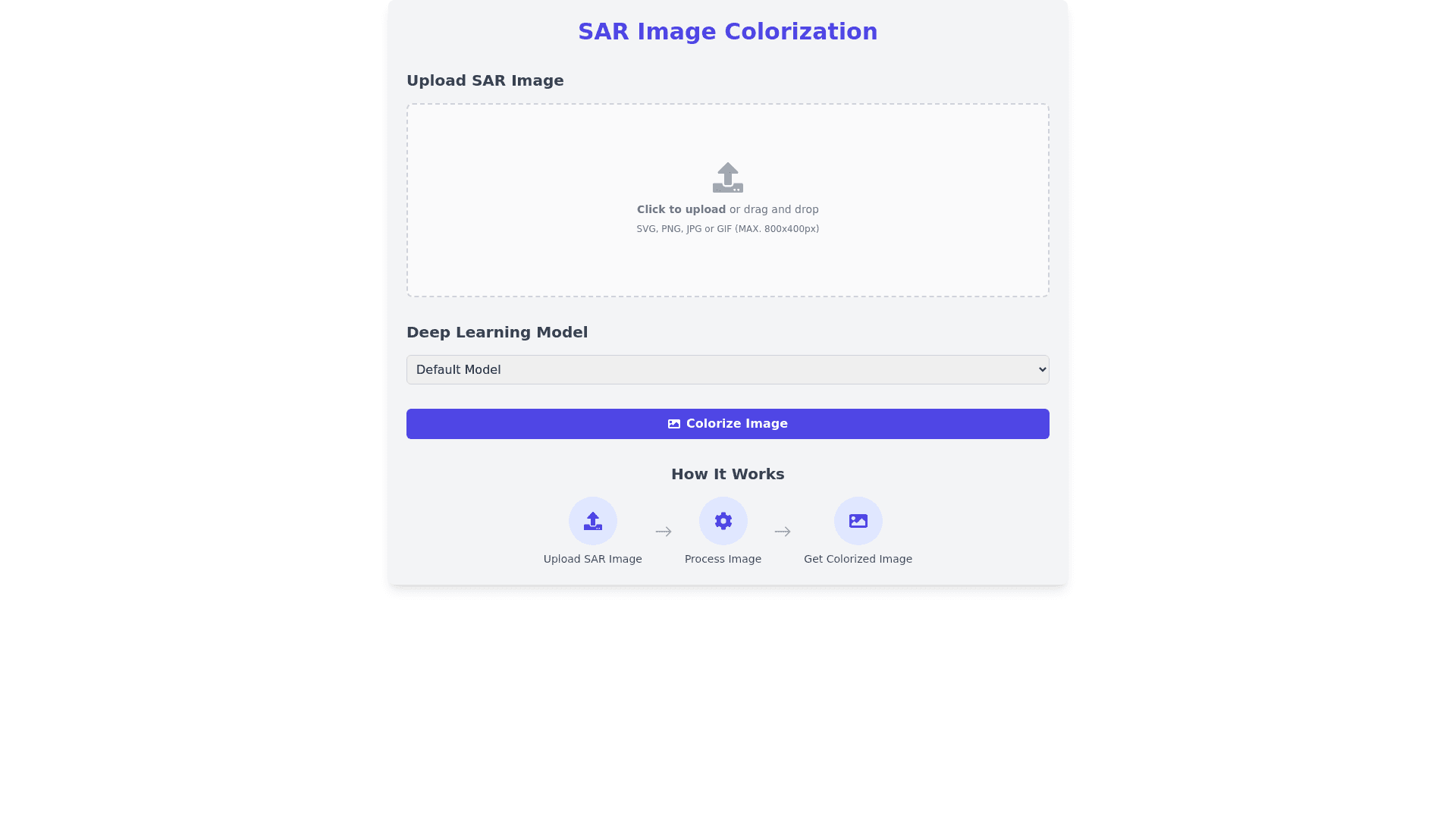Click 'Upload SAR Image' caption under step icon
This screenshot has width=1456, height=819.
pyautogui.click(x=592, y=559)
